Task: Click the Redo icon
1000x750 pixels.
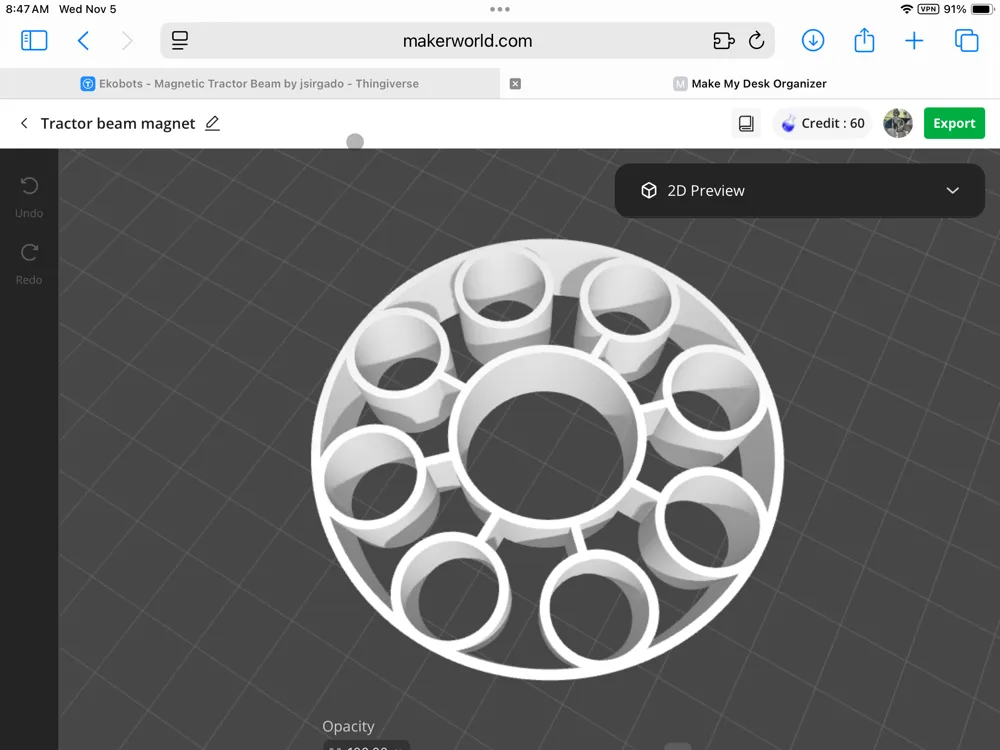Action: pos(29,253)
